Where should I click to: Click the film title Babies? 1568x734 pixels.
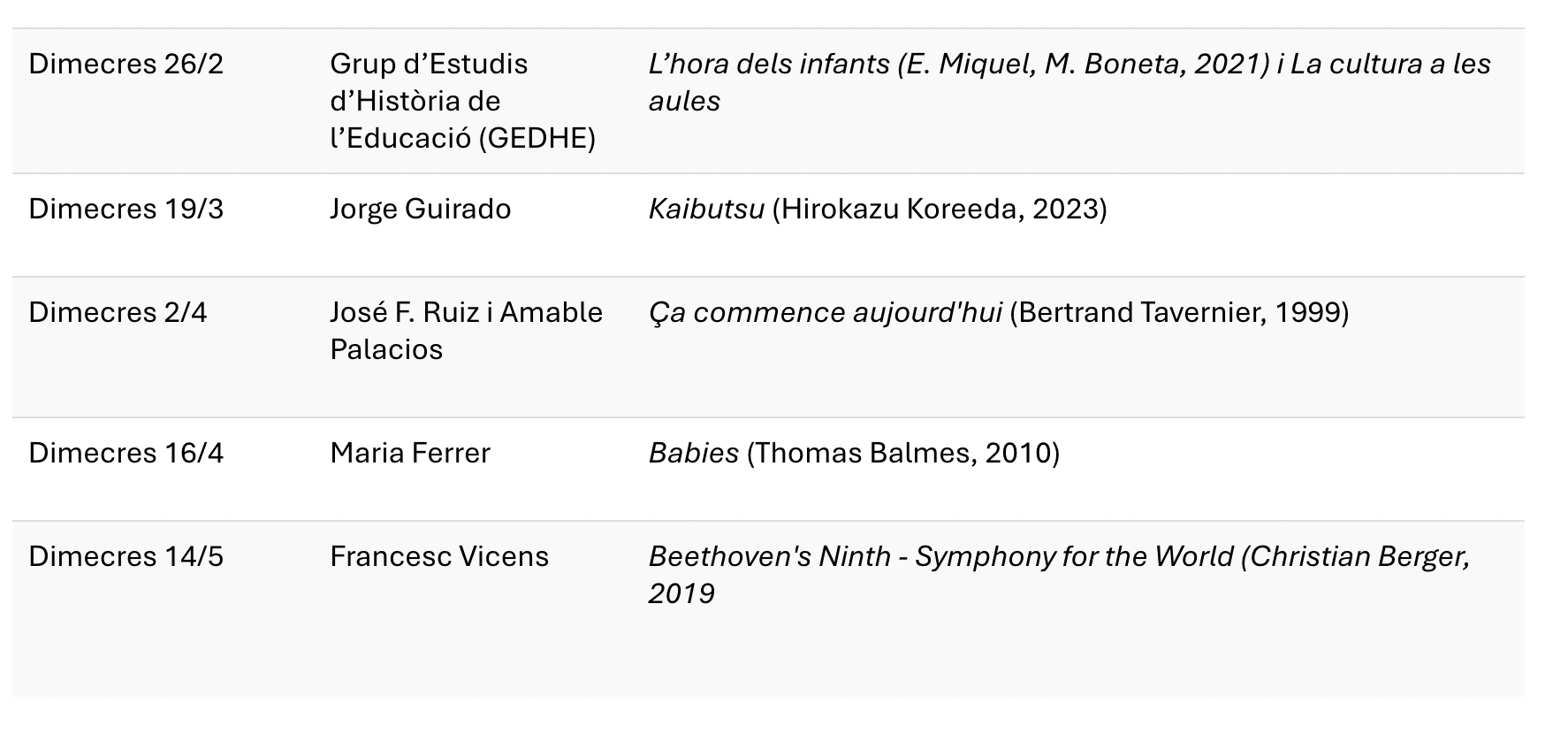click(694, 454)
